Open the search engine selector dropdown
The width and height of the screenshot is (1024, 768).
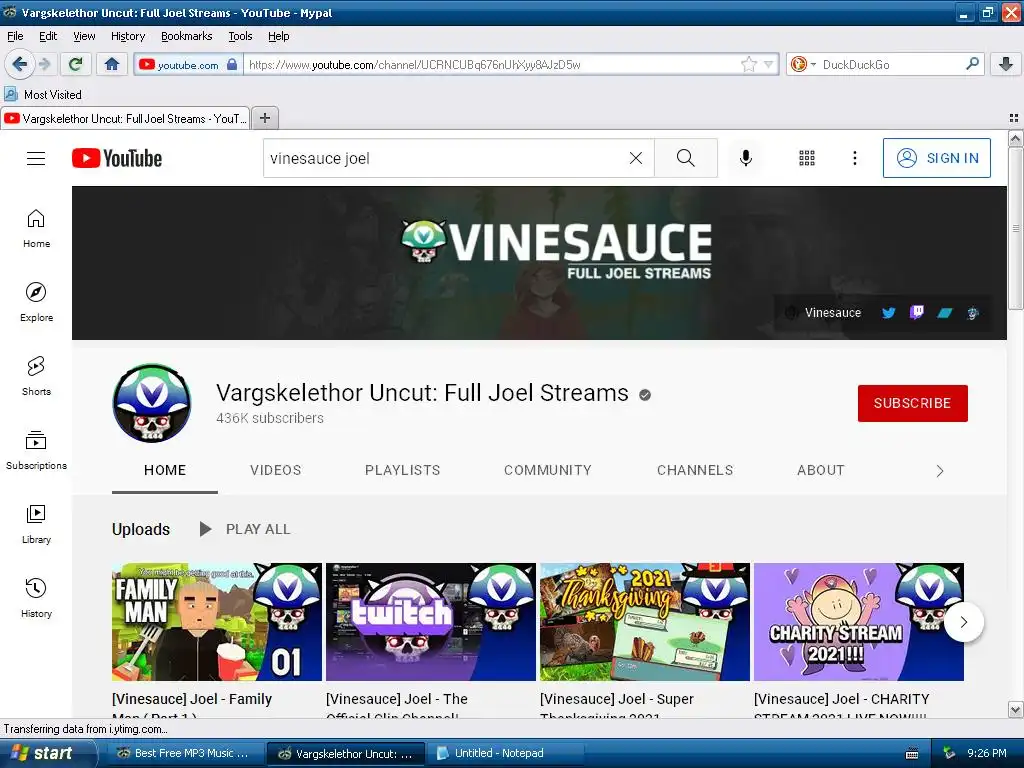coord(803,64)
